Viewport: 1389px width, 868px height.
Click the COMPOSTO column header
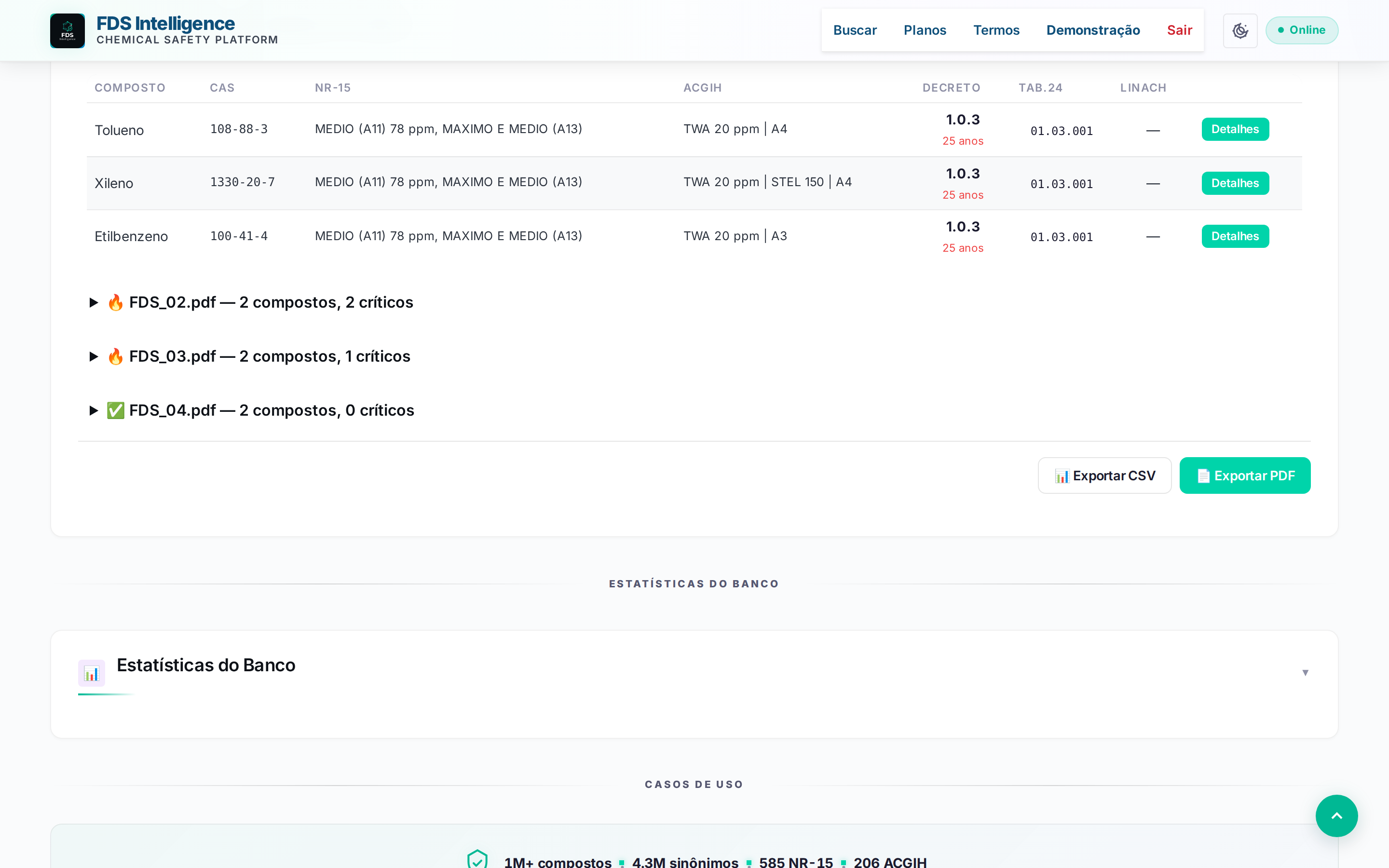pos(130,88)
